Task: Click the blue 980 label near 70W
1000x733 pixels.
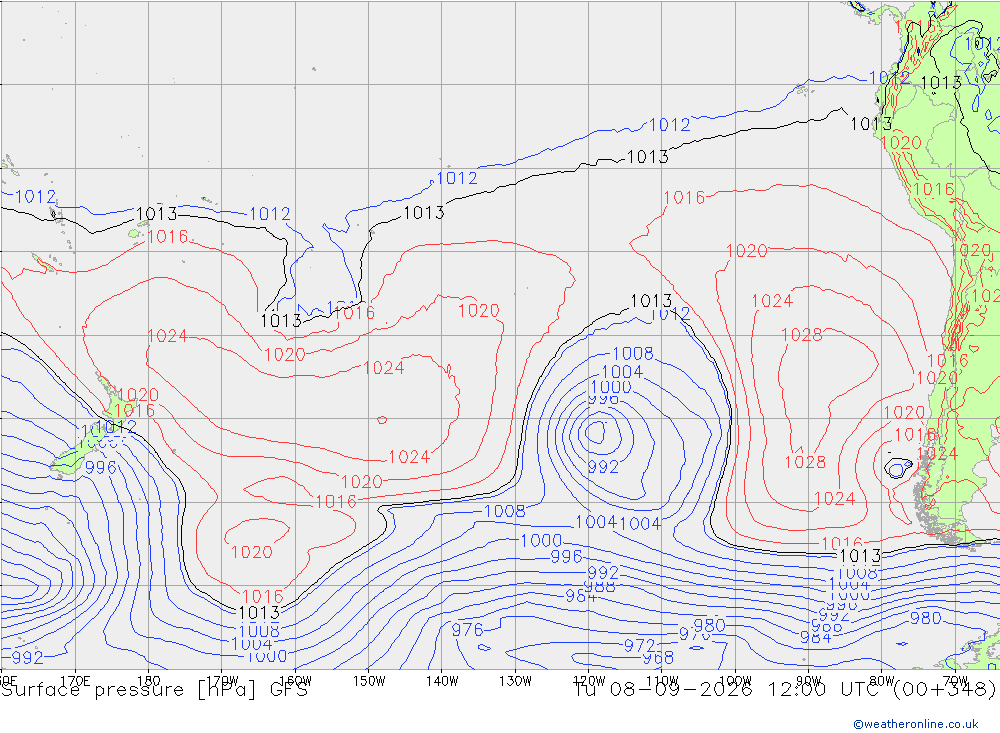Action: pos(925,618)
